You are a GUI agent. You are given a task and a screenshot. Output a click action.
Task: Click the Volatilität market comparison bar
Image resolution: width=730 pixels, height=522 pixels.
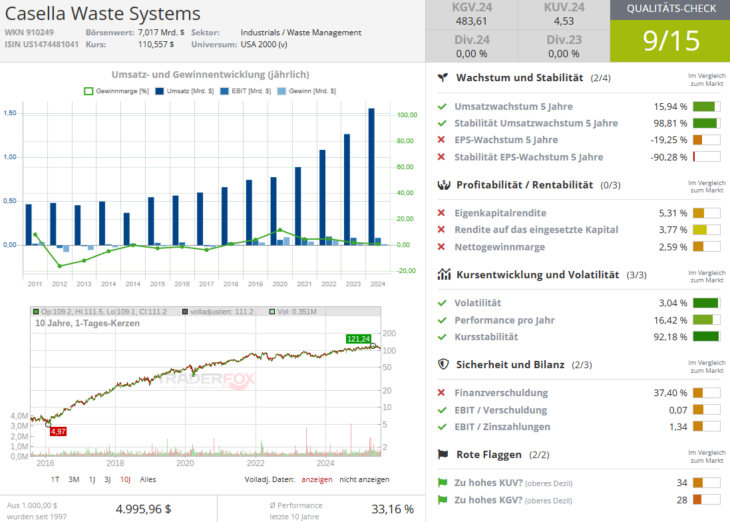(706, 303)
